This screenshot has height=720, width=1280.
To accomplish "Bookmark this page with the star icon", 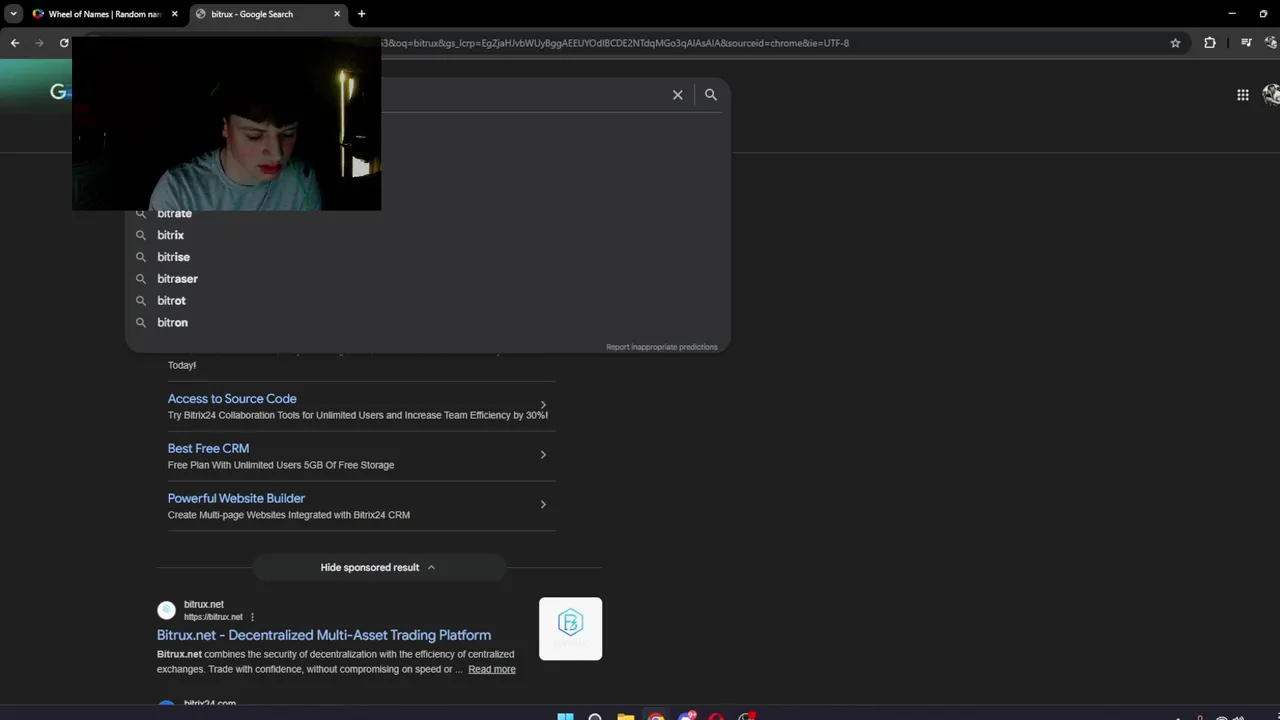I will click(1175, 43).
